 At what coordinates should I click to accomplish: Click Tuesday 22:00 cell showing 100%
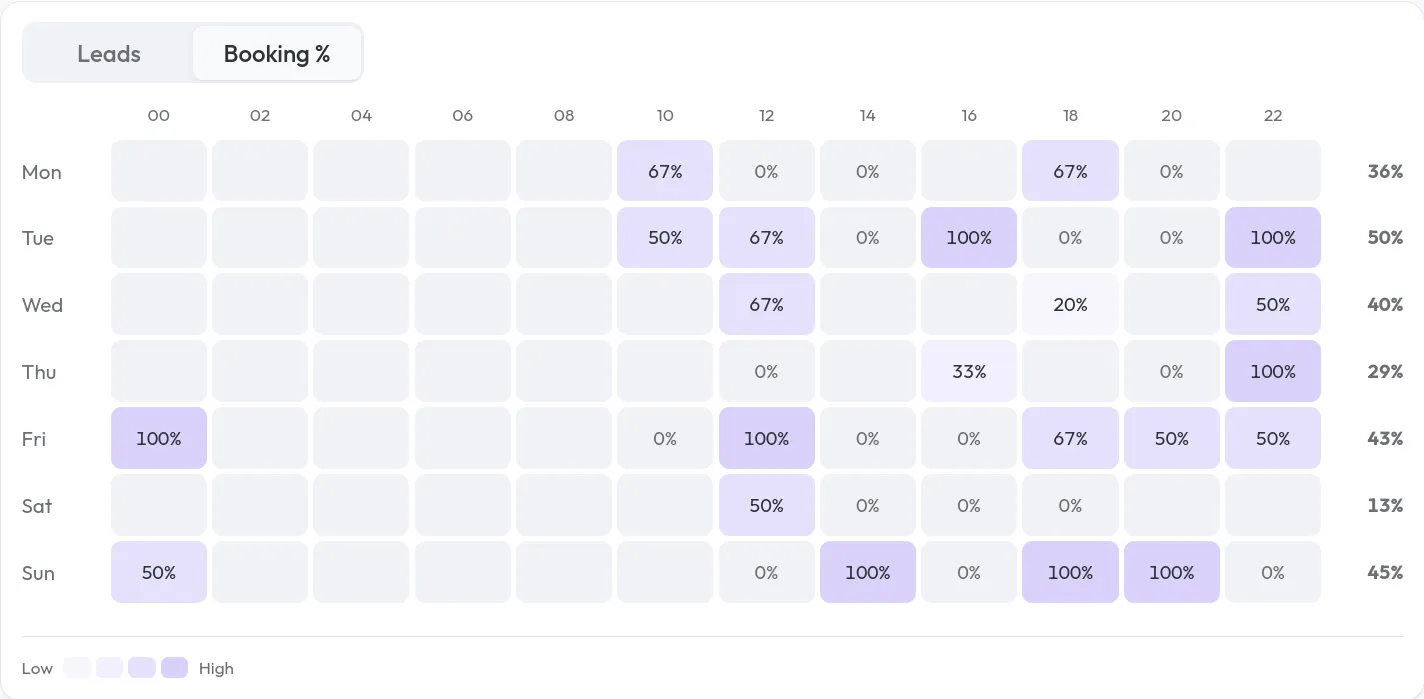click(1272, 238)
